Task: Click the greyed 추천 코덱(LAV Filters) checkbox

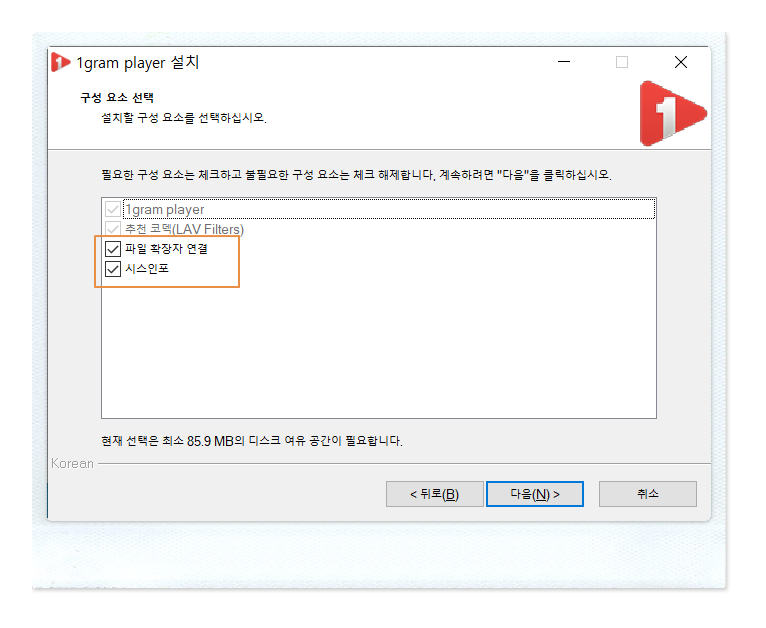Action: click(x=113, y=229)
